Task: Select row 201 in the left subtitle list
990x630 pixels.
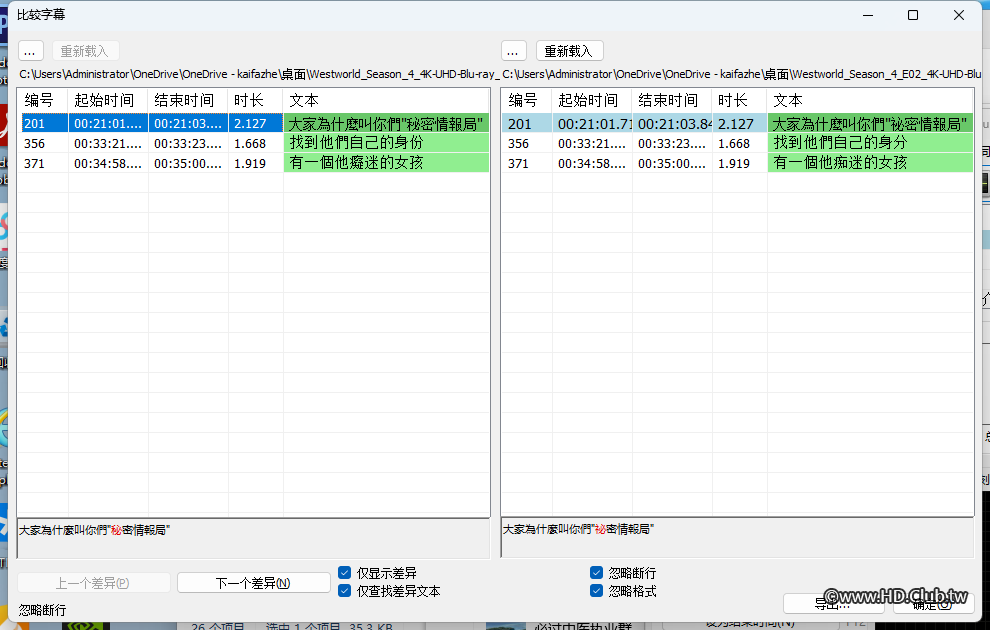Action: [x=253, y=123]
